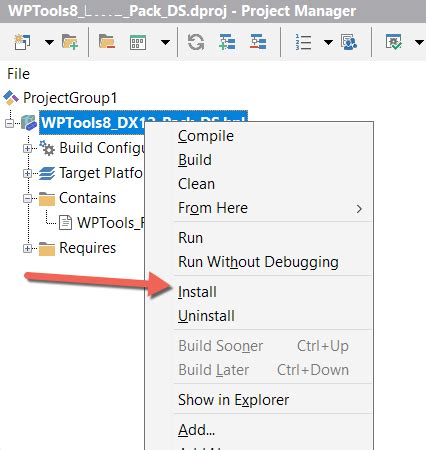Open dropdown arrow beside the Sort icon

point(328,42)
